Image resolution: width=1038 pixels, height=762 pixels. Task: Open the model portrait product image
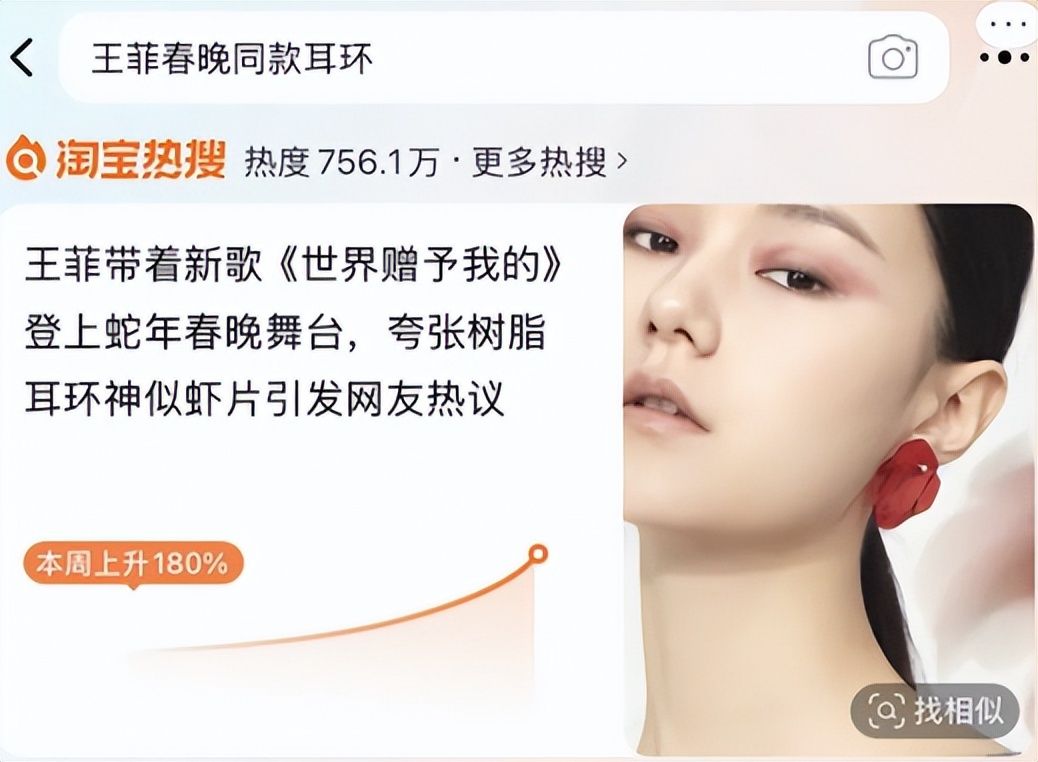[828, 479]
